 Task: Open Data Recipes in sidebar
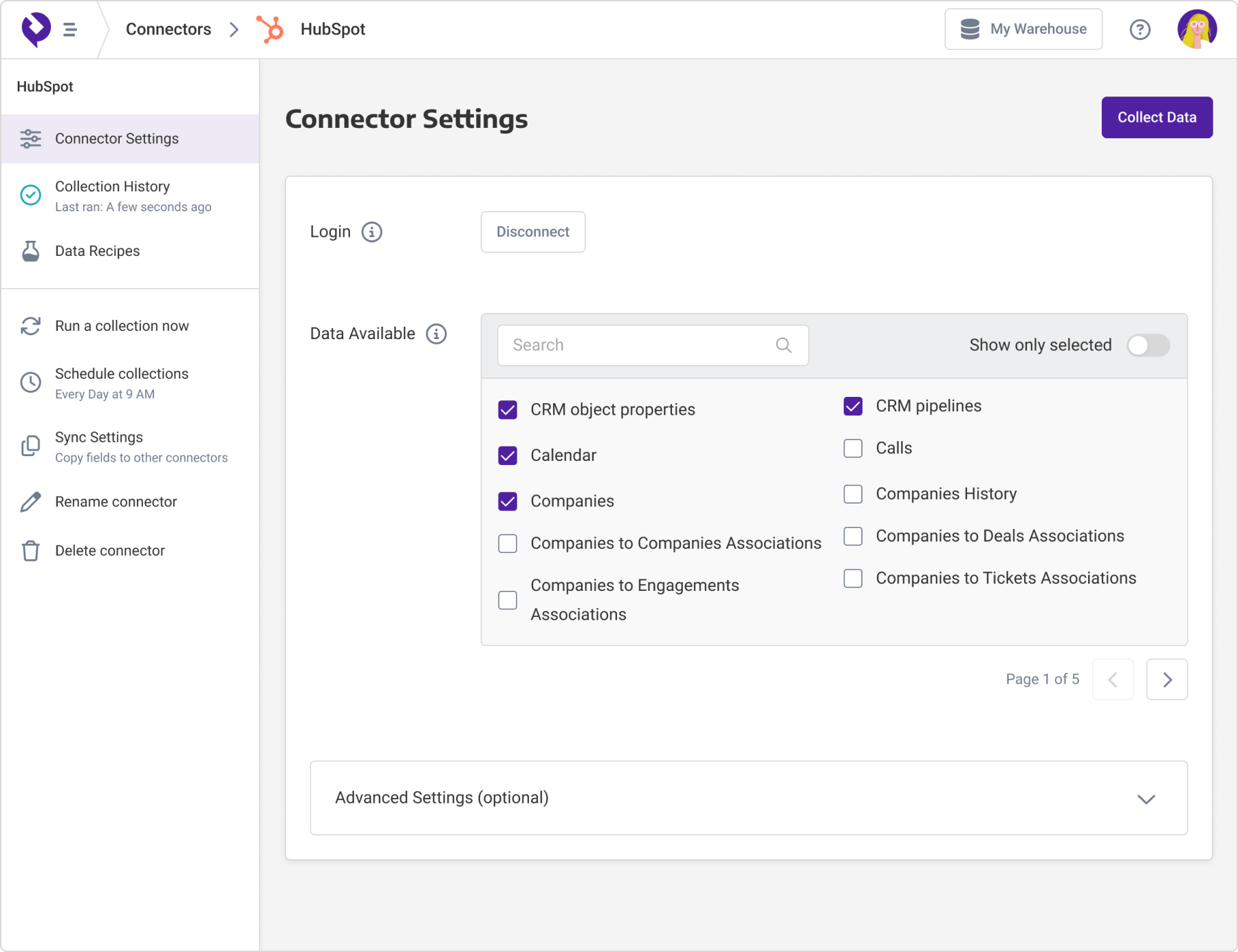pyautogui.click(x=130, y=251)
